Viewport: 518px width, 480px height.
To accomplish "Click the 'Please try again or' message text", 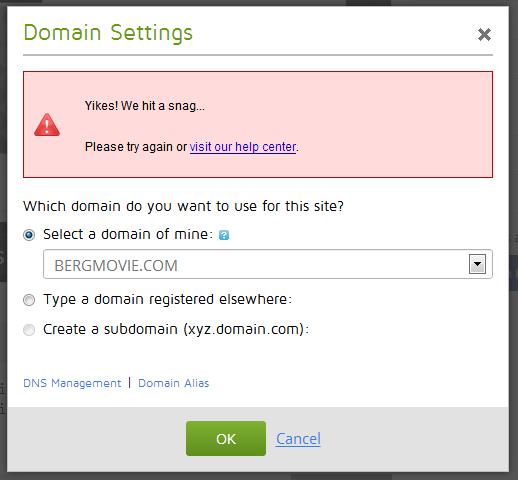I will point(136,147).
